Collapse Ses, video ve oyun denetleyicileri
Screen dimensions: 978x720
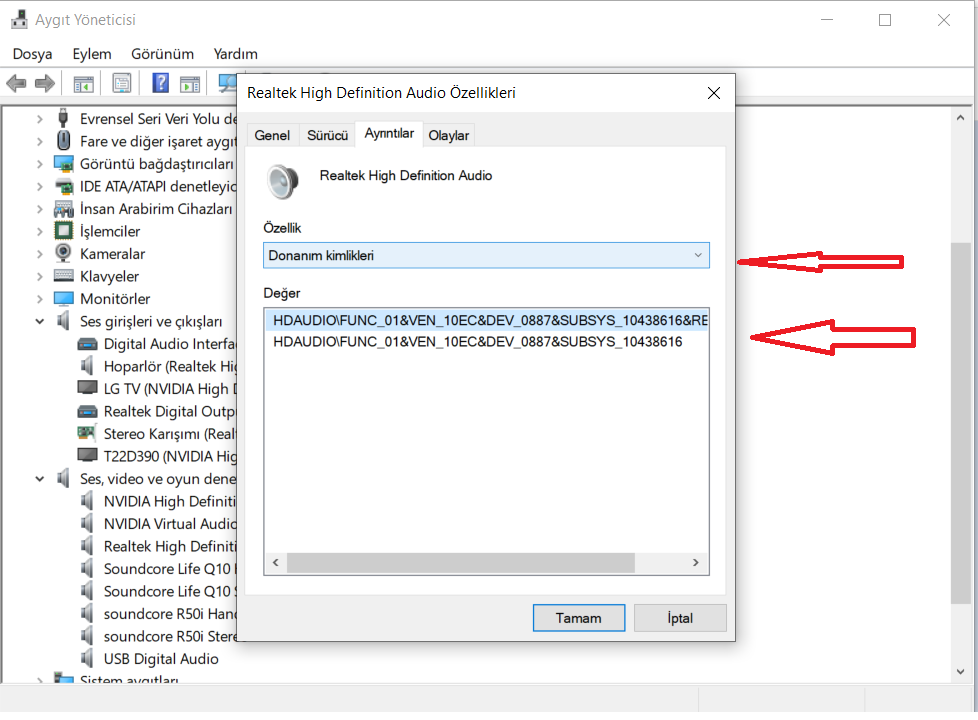click(x=39, y=479)
